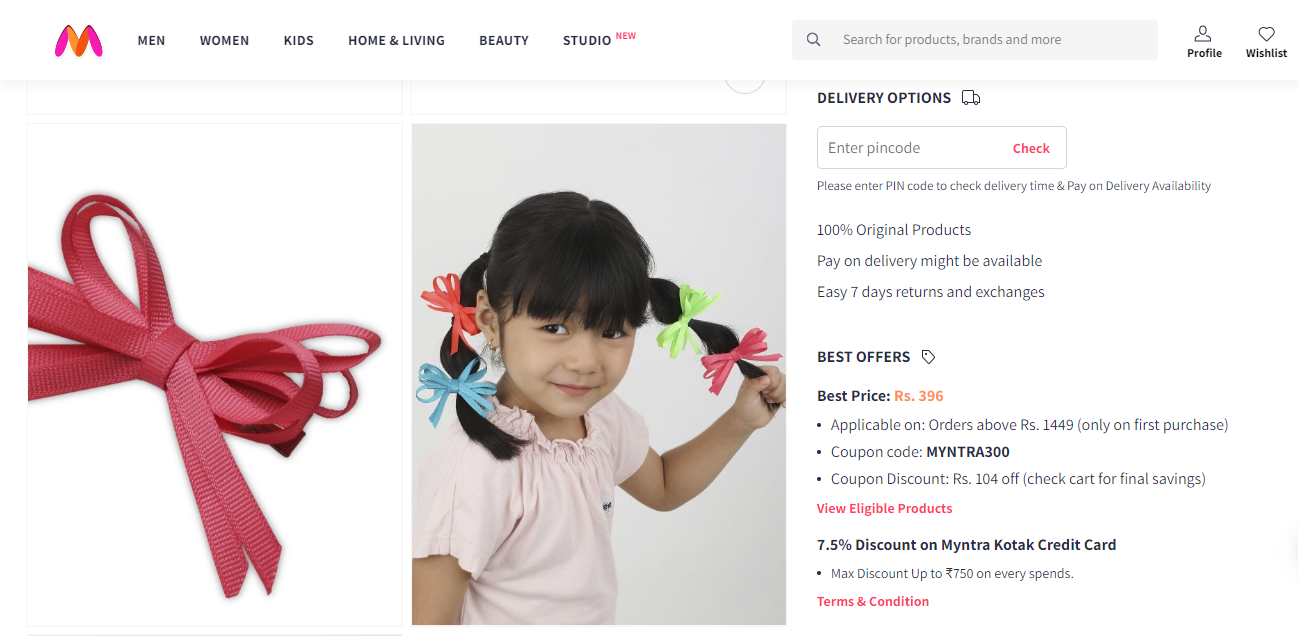Open the MEN menu
Viewport: 1298px width, 636px height.
pos(151,40)
